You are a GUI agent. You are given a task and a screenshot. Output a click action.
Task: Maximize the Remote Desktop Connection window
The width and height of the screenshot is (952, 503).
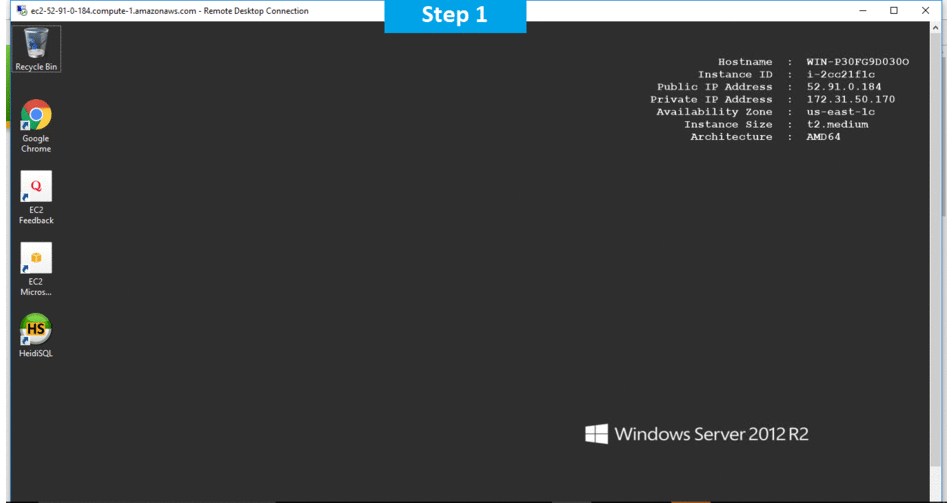pos(894,11)
